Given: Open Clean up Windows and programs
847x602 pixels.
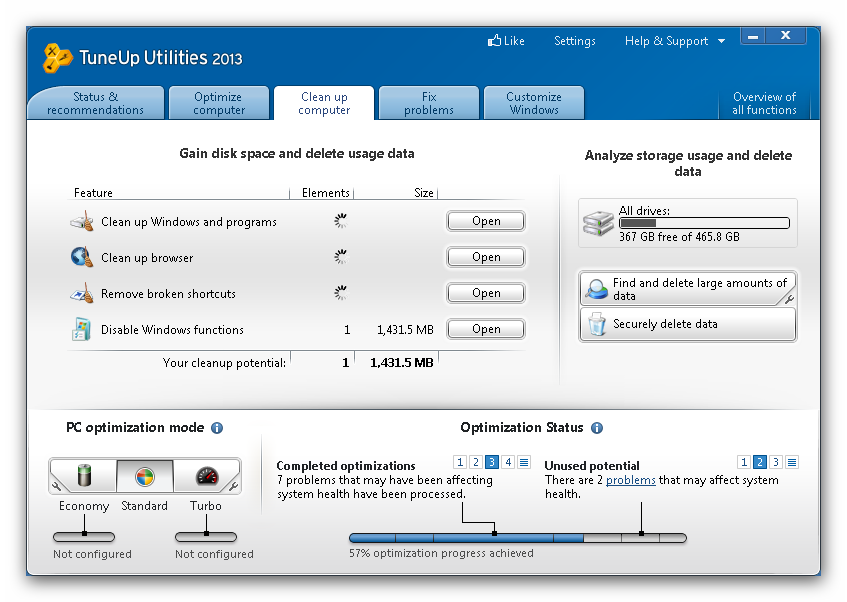Looking at the screenshot, I should [x=486, y=221].
